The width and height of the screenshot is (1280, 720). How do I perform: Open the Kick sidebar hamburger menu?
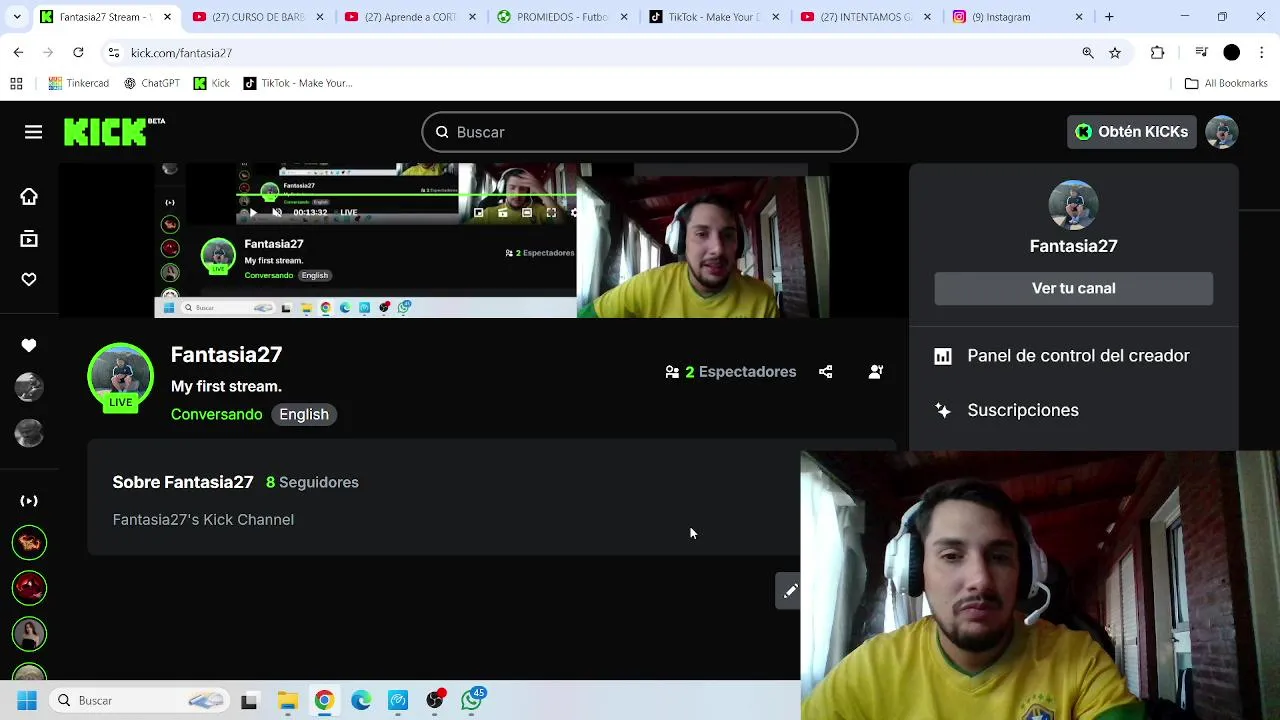coord(33,132)
